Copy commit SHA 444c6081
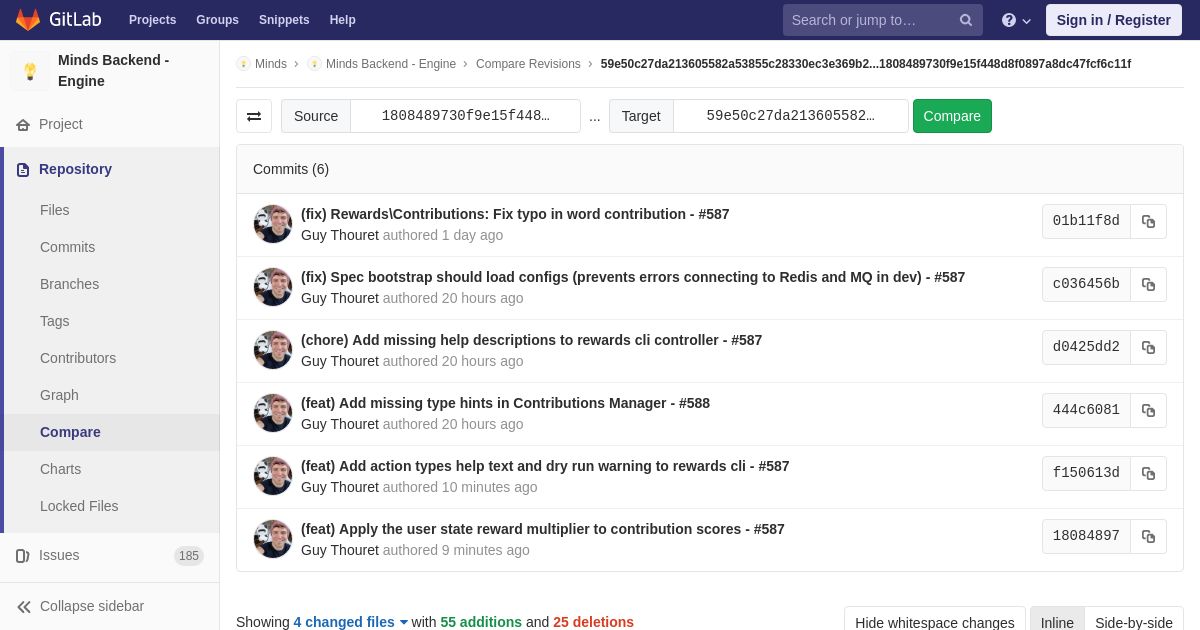 tap(1148, 410)
